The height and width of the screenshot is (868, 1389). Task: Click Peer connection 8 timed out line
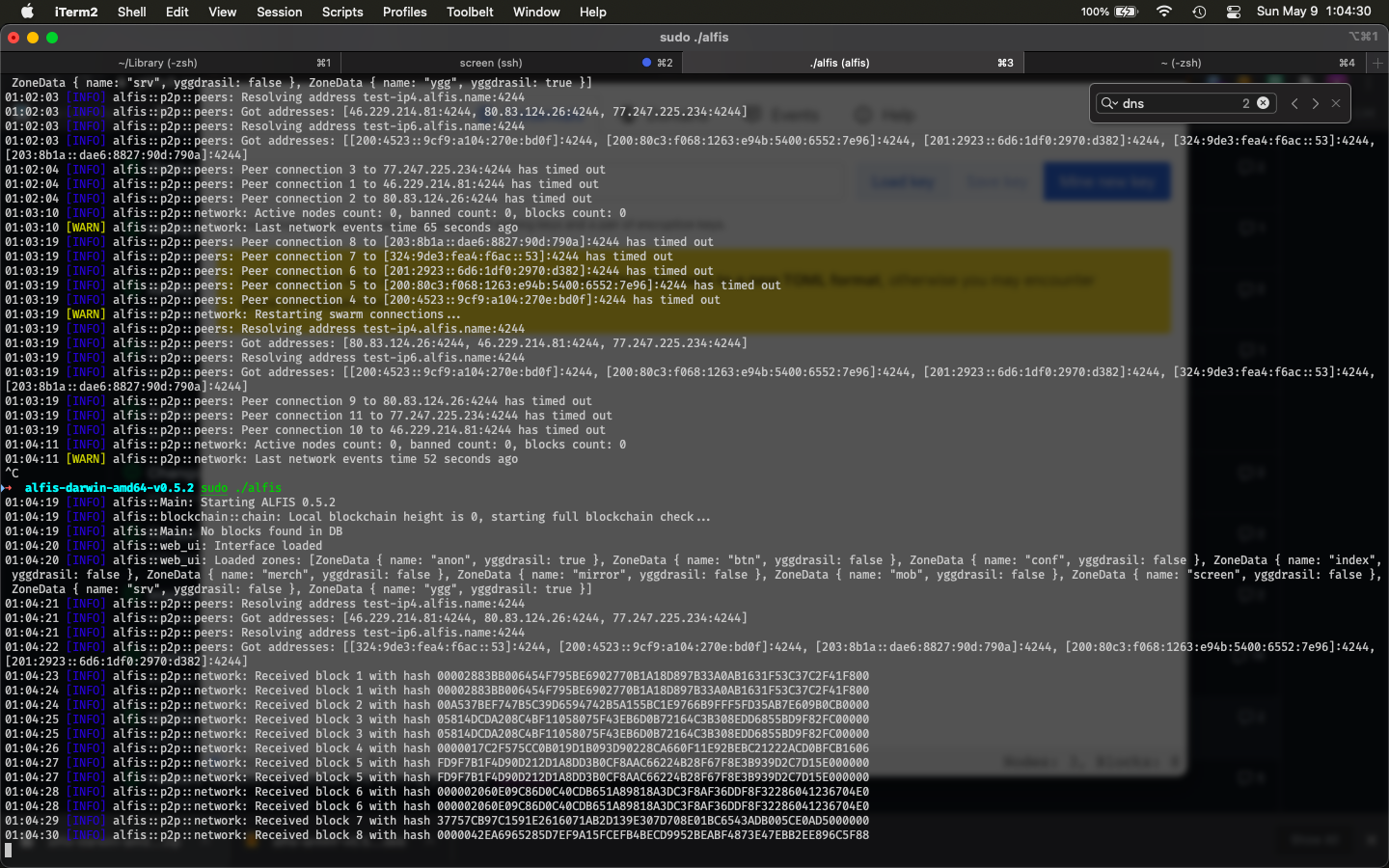[x=359, y=242]
